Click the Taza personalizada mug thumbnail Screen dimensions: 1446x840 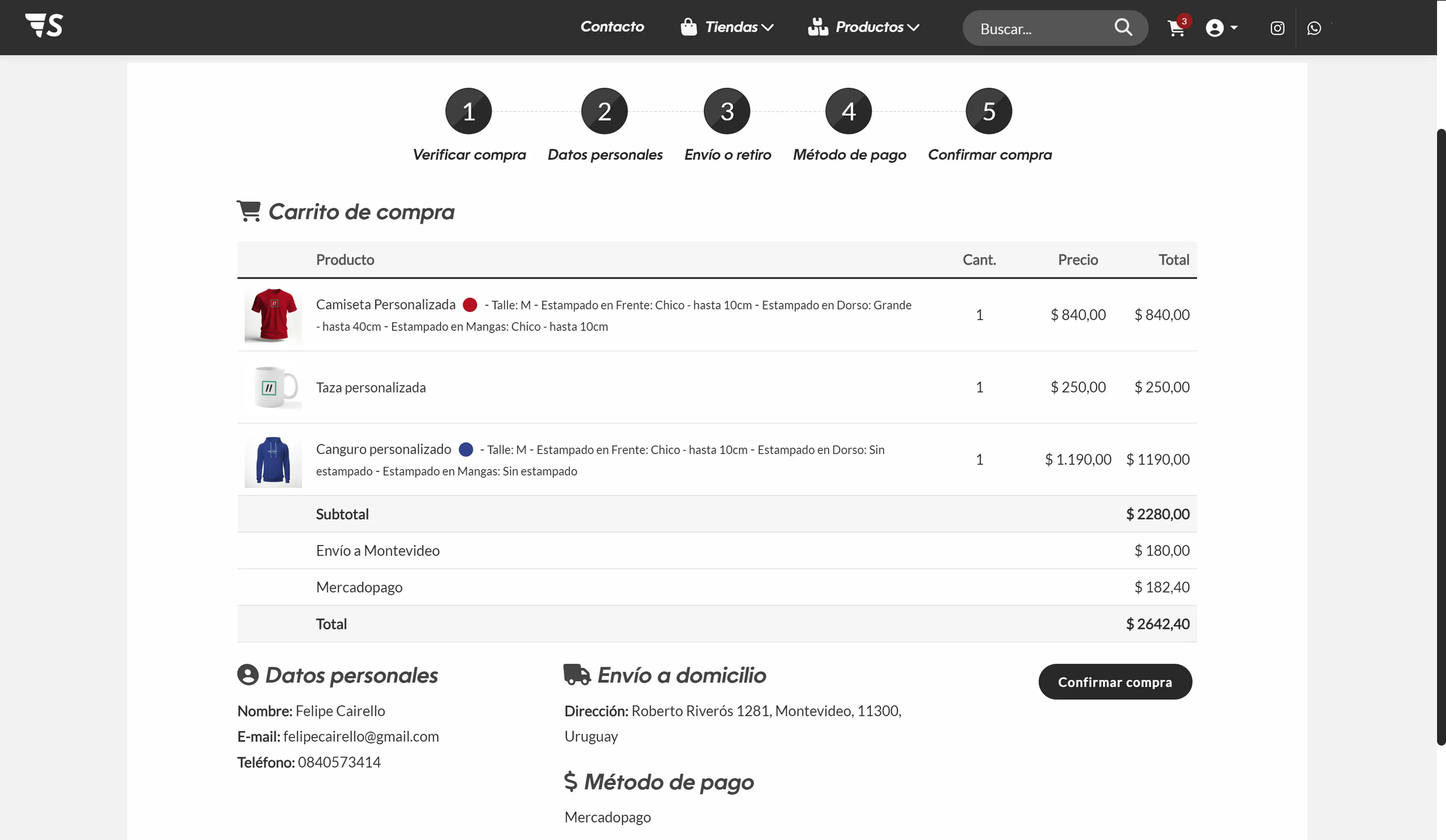273,387
